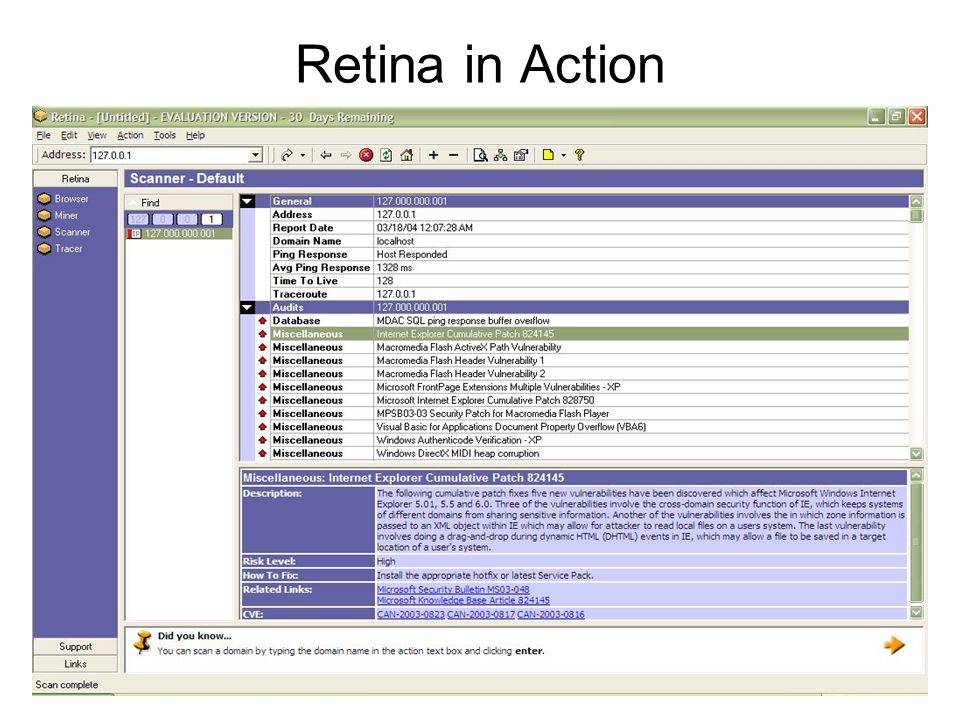Click the red Stop scan icon
This screenshot has width=960, height=720.
366,155
